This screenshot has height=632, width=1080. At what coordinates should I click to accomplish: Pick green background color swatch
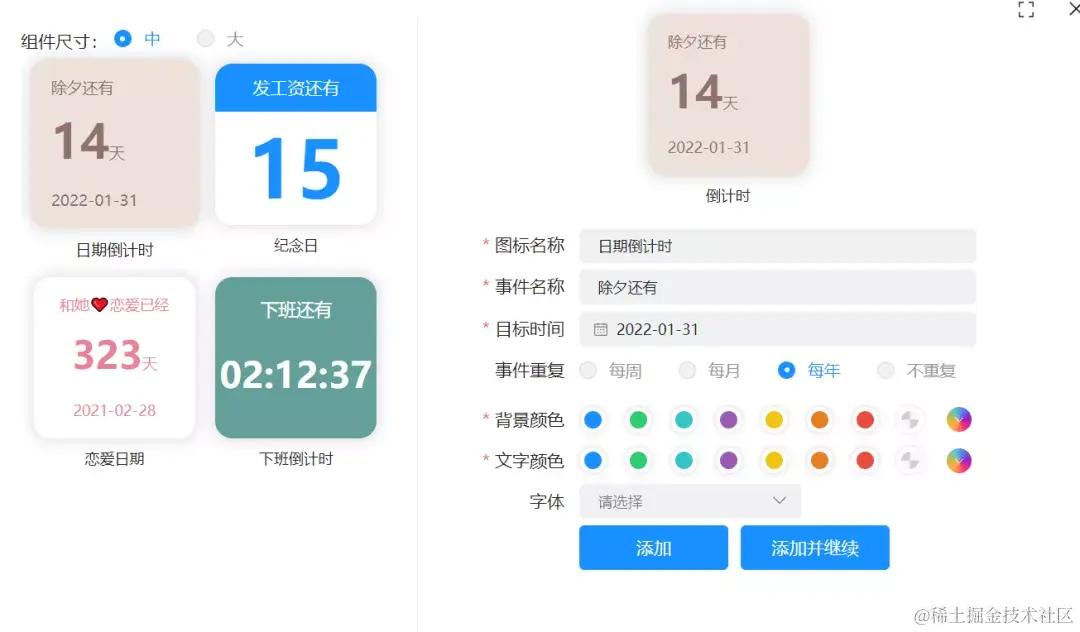[x=638, y=419]
